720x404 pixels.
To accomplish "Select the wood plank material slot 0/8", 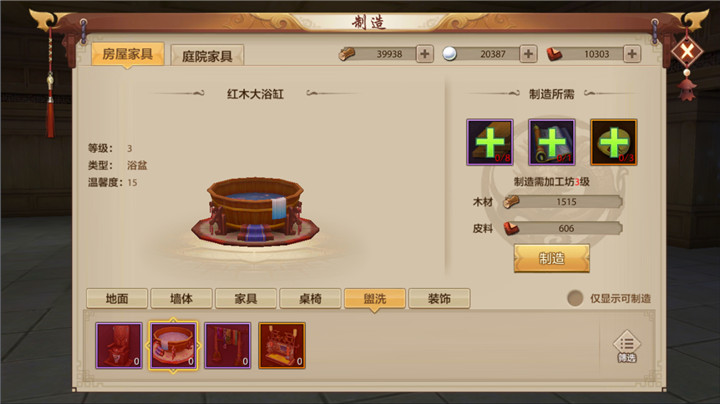I will click(490, 142).
